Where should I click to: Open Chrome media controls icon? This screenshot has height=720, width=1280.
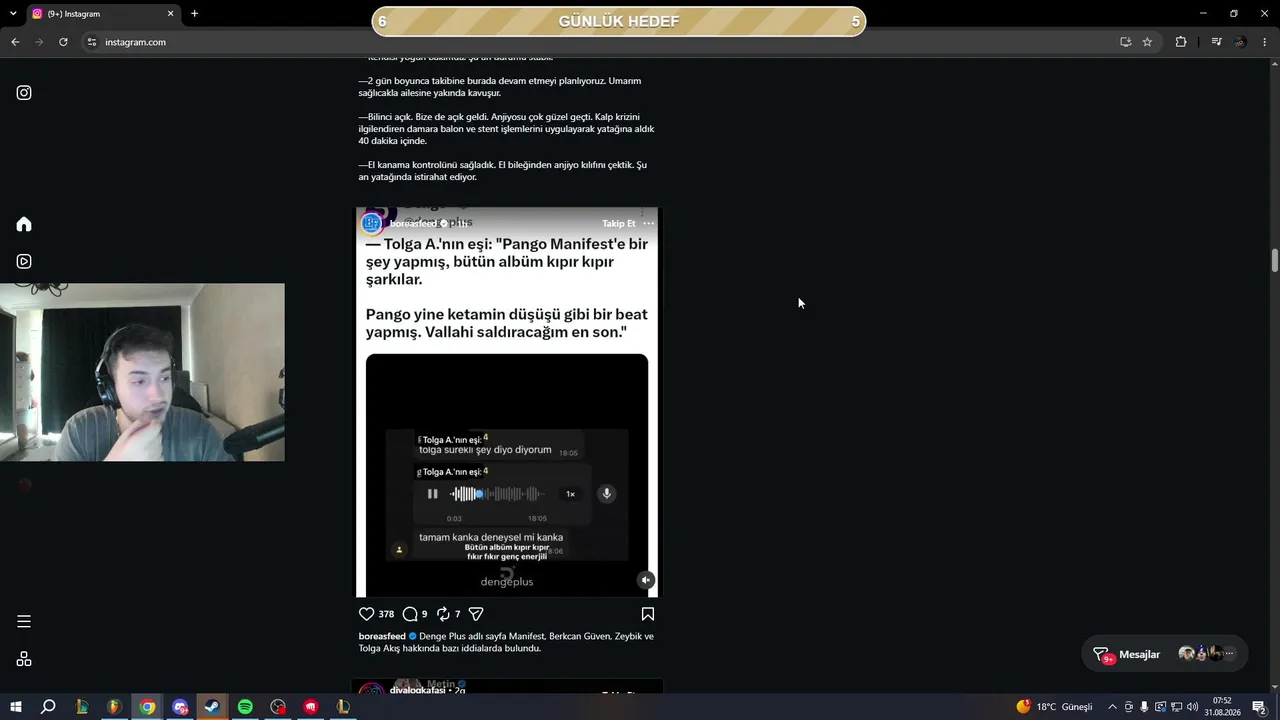pyautogui.click(x=1216, y=42)
